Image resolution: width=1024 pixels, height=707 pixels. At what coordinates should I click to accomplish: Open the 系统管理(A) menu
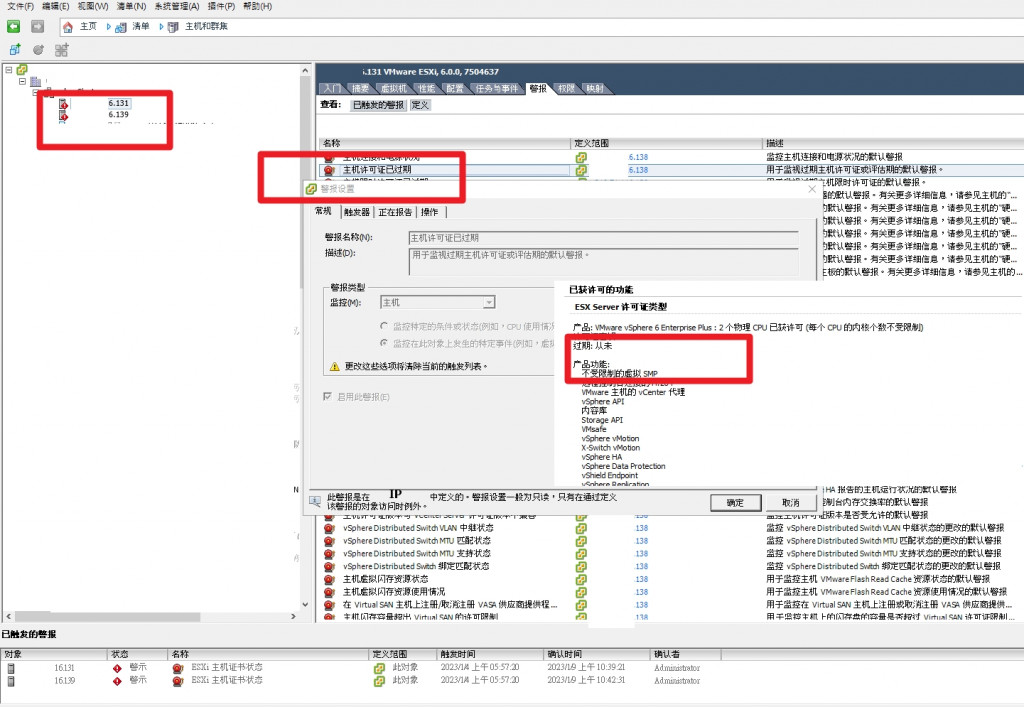(176, 6)
